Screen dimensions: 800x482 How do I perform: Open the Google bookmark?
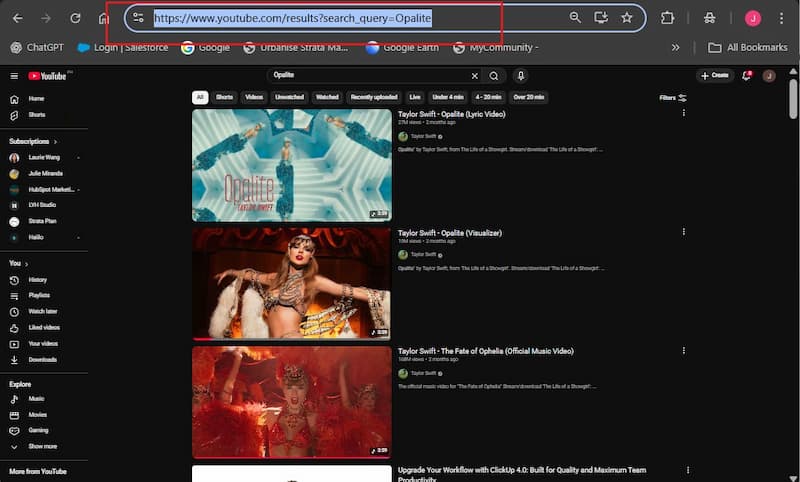[206, 47]
